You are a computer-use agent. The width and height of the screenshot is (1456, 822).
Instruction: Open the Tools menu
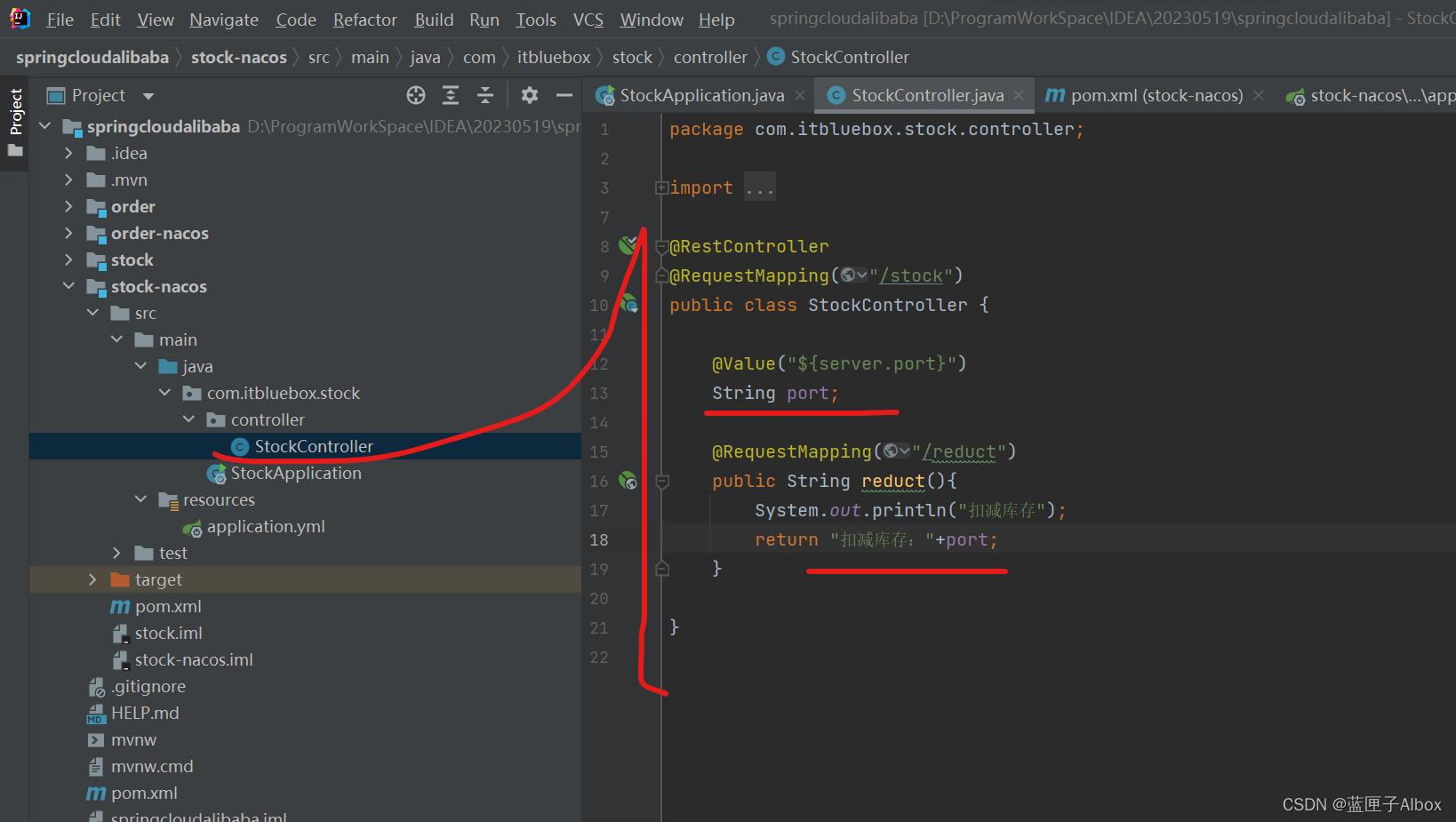click(x=536, y=20)
